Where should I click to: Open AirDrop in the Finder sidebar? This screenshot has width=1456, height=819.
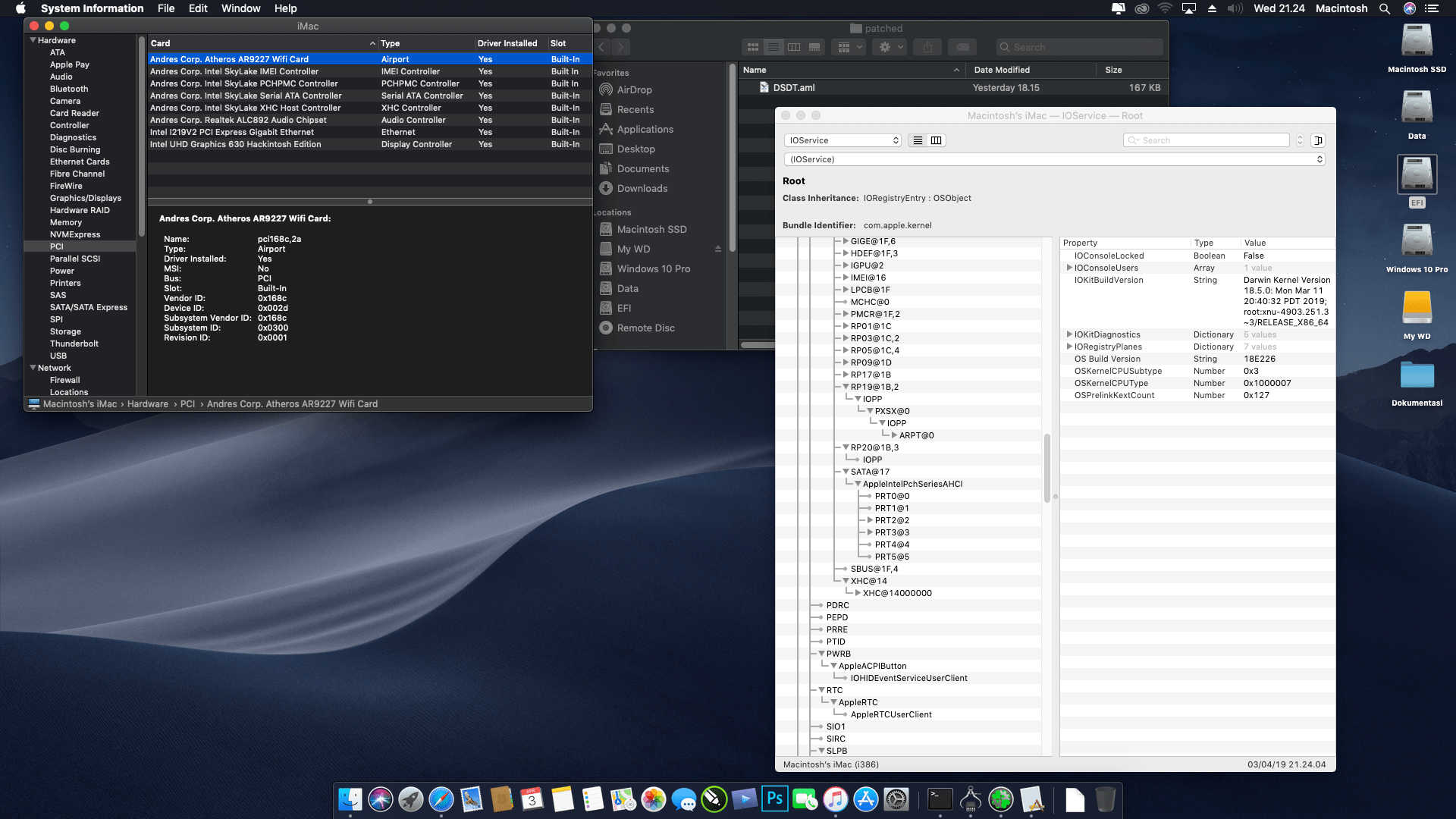pos(634,89)
